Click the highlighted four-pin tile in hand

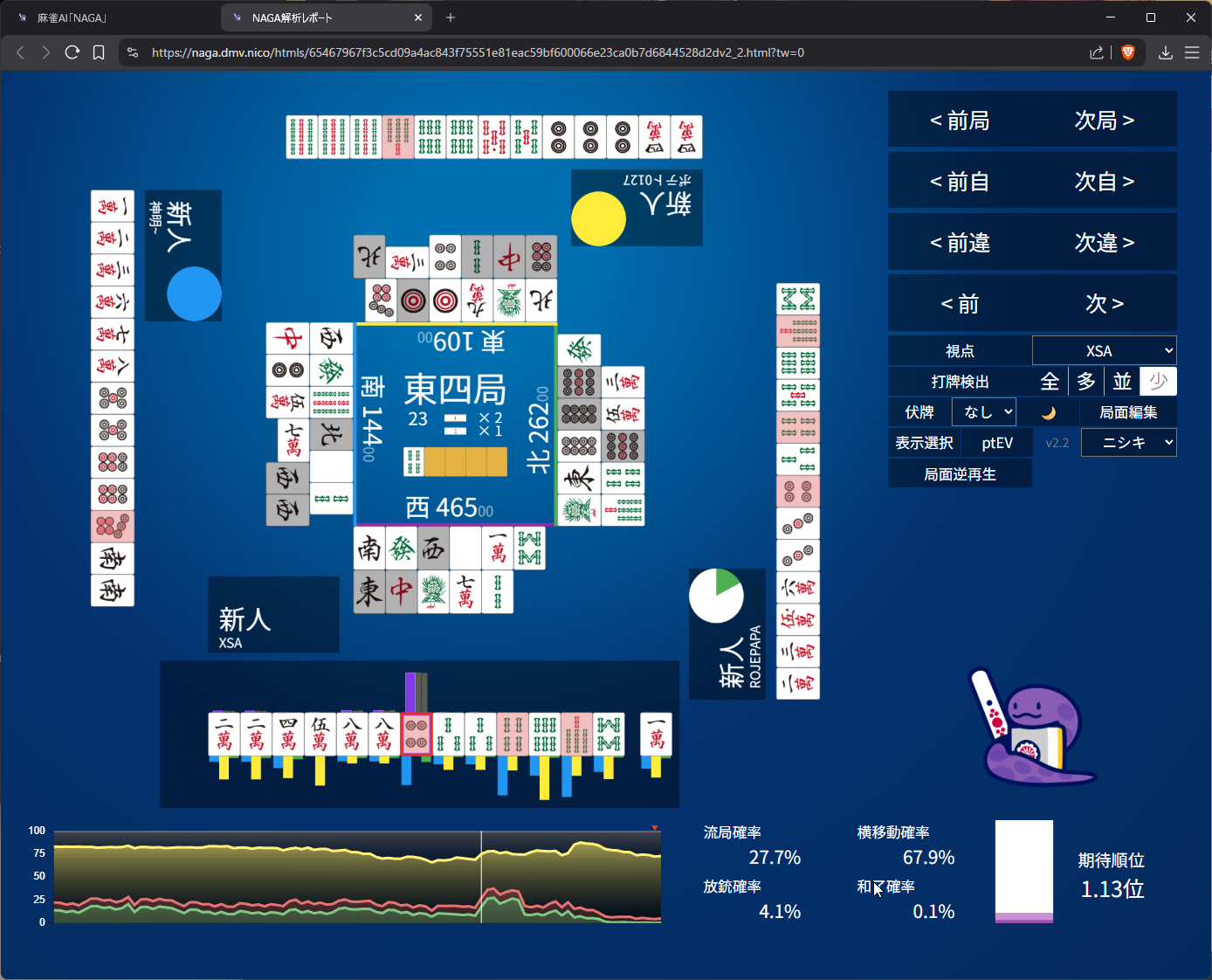click(417, 735)
